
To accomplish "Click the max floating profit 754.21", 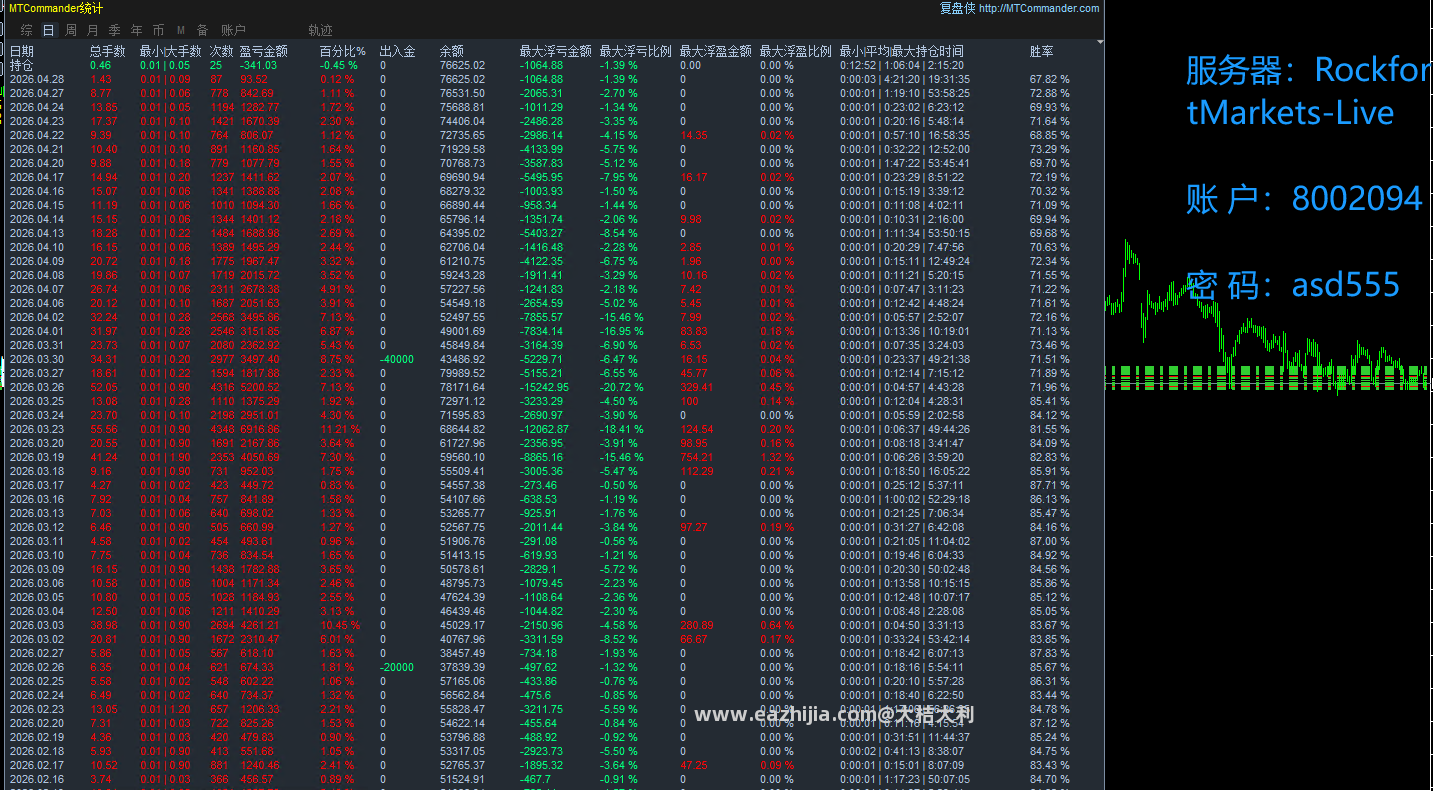I will click(x=698, y=457).
